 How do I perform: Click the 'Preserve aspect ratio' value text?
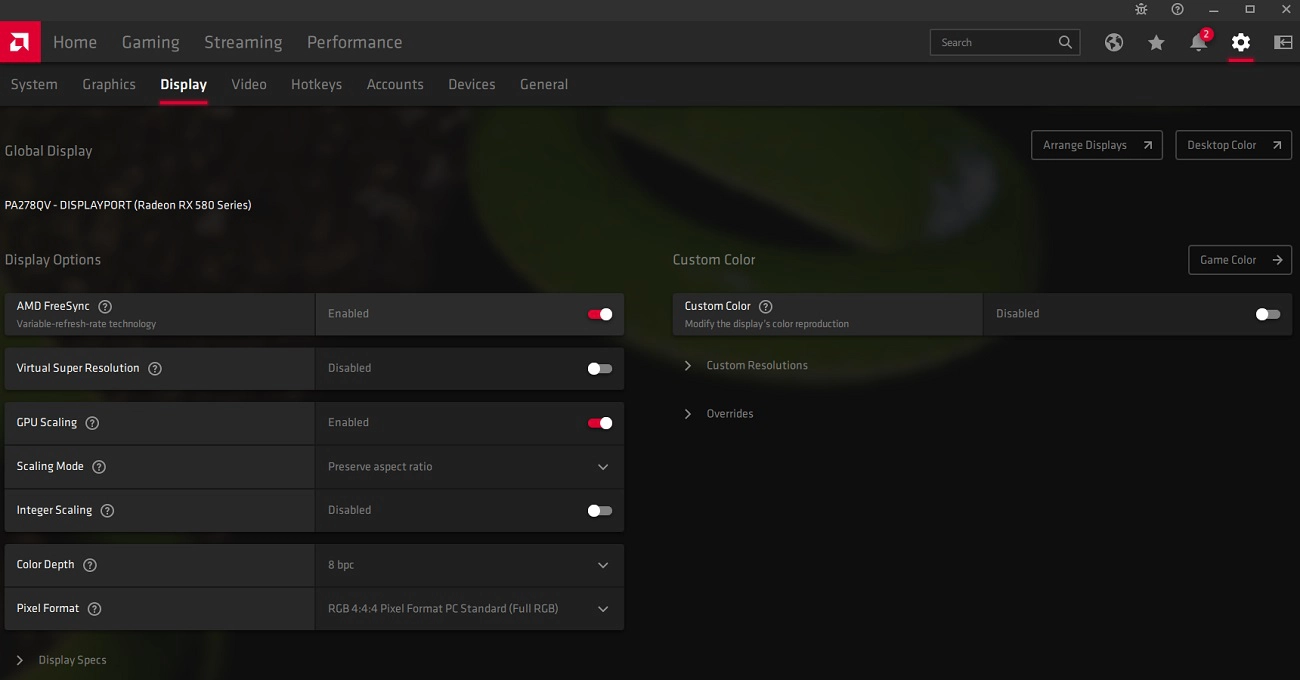380,467
